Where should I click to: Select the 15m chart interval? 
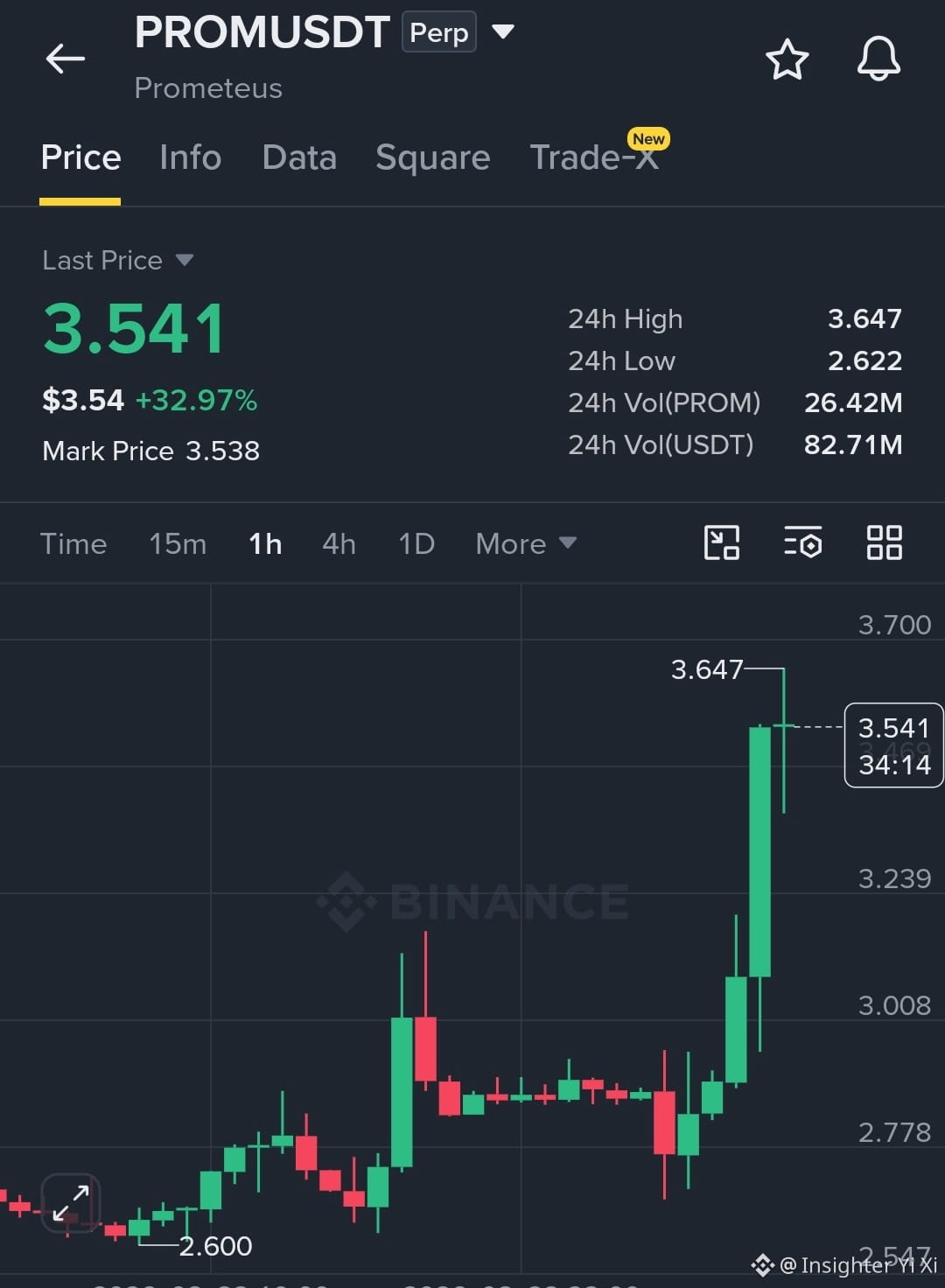pos(178,543)
